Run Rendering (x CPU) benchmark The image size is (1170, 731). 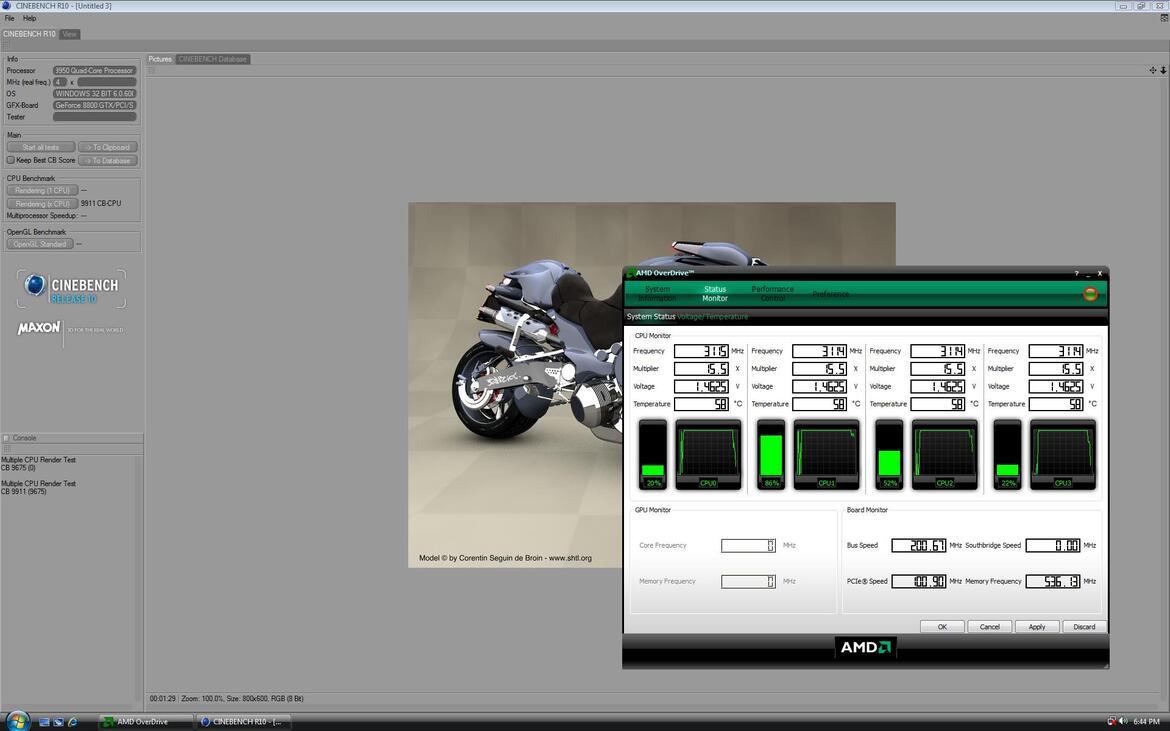click(x=43, y=203)
